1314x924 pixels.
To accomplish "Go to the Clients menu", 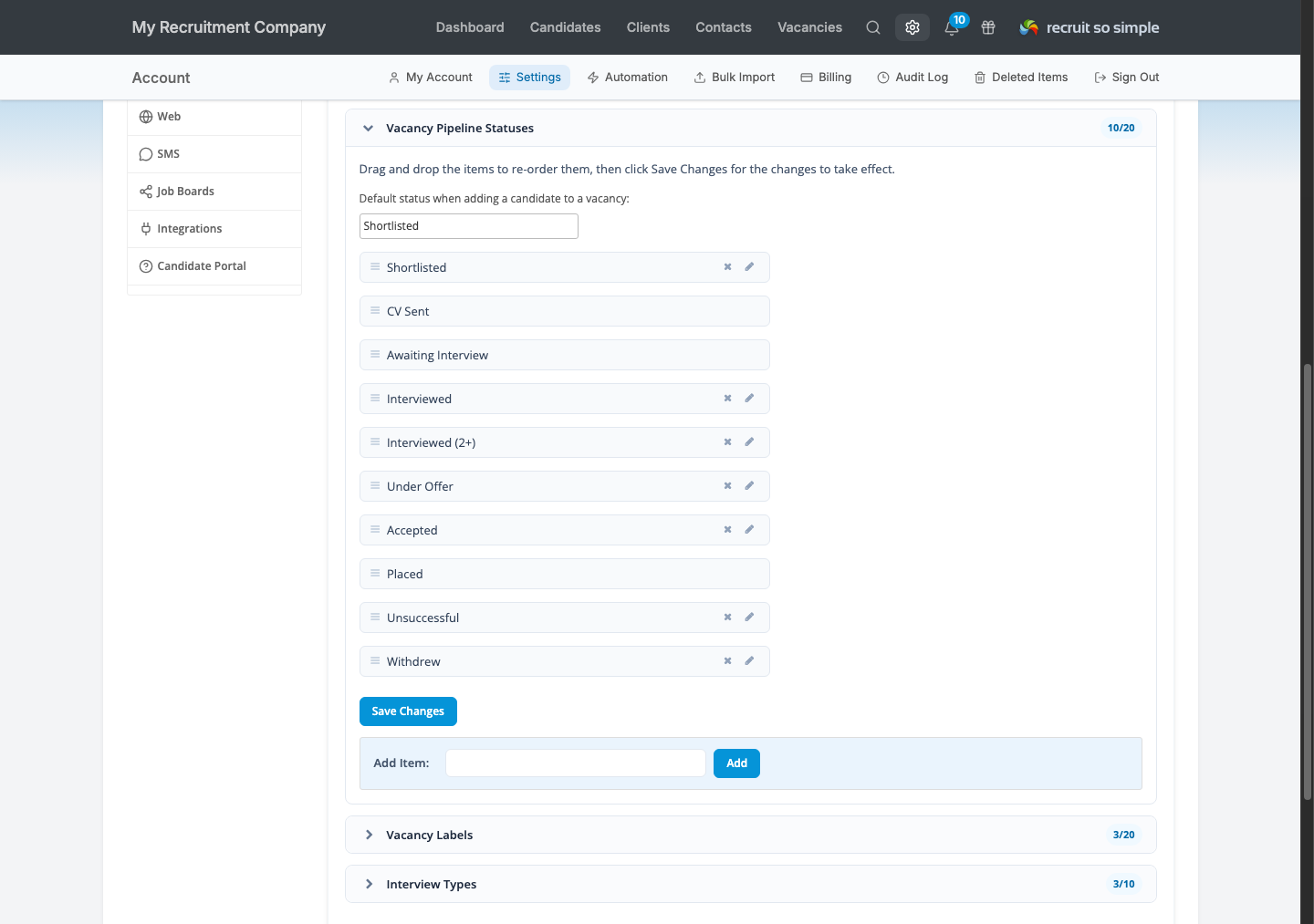I will (648, 27).
